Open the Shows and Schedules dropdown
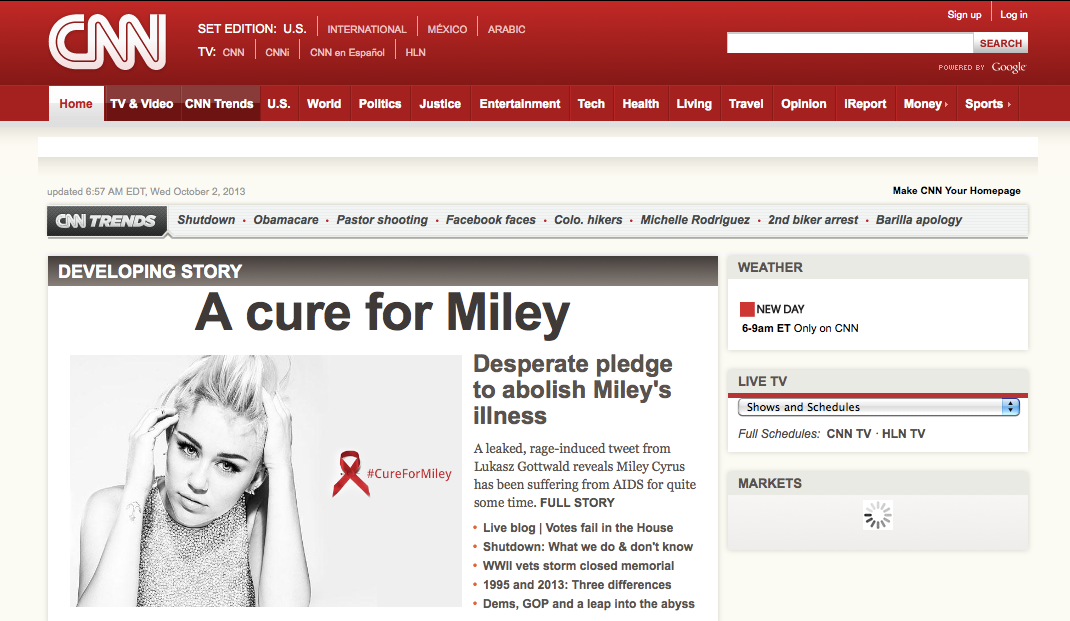 878,407
